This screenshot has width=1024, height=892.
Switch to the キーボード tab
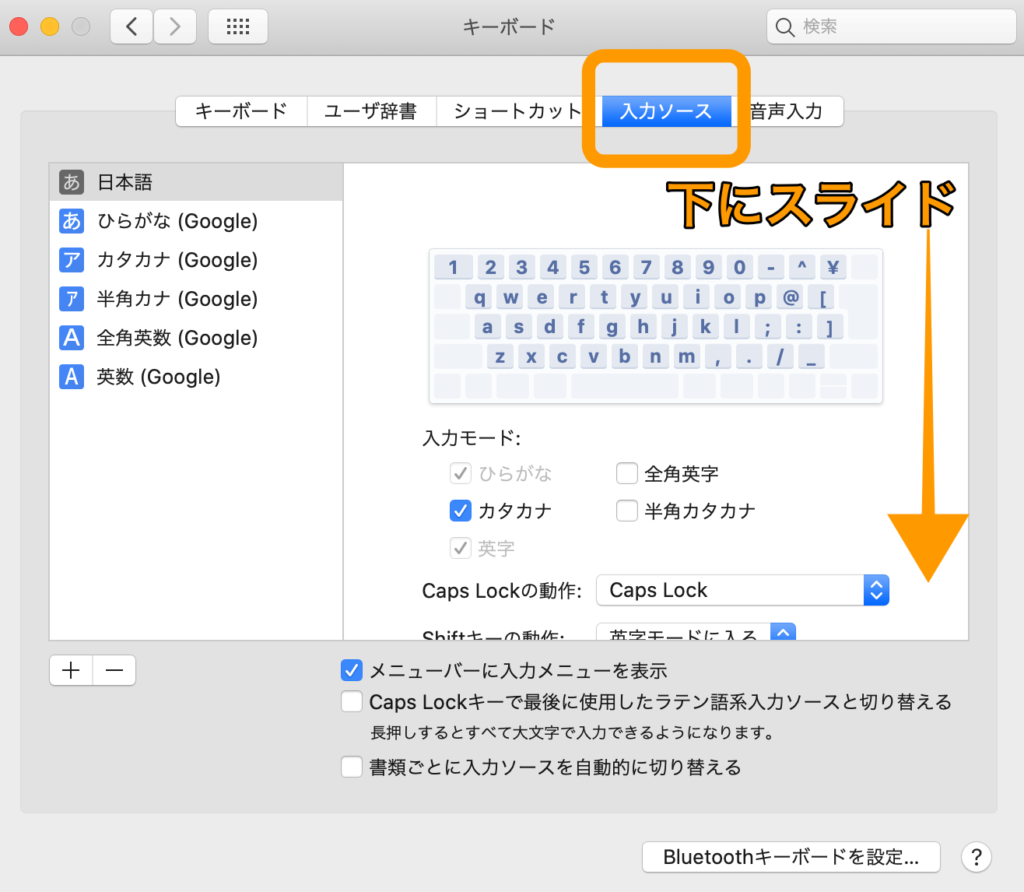(242, 111)
